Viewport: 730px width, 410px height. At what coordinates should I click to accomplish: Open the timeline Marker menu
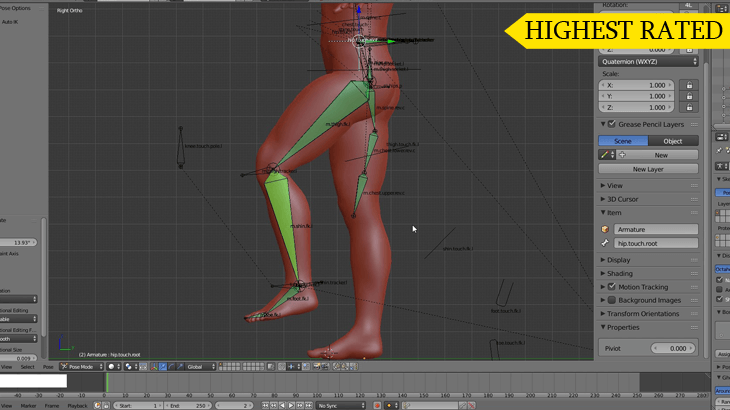click(28, 406)
